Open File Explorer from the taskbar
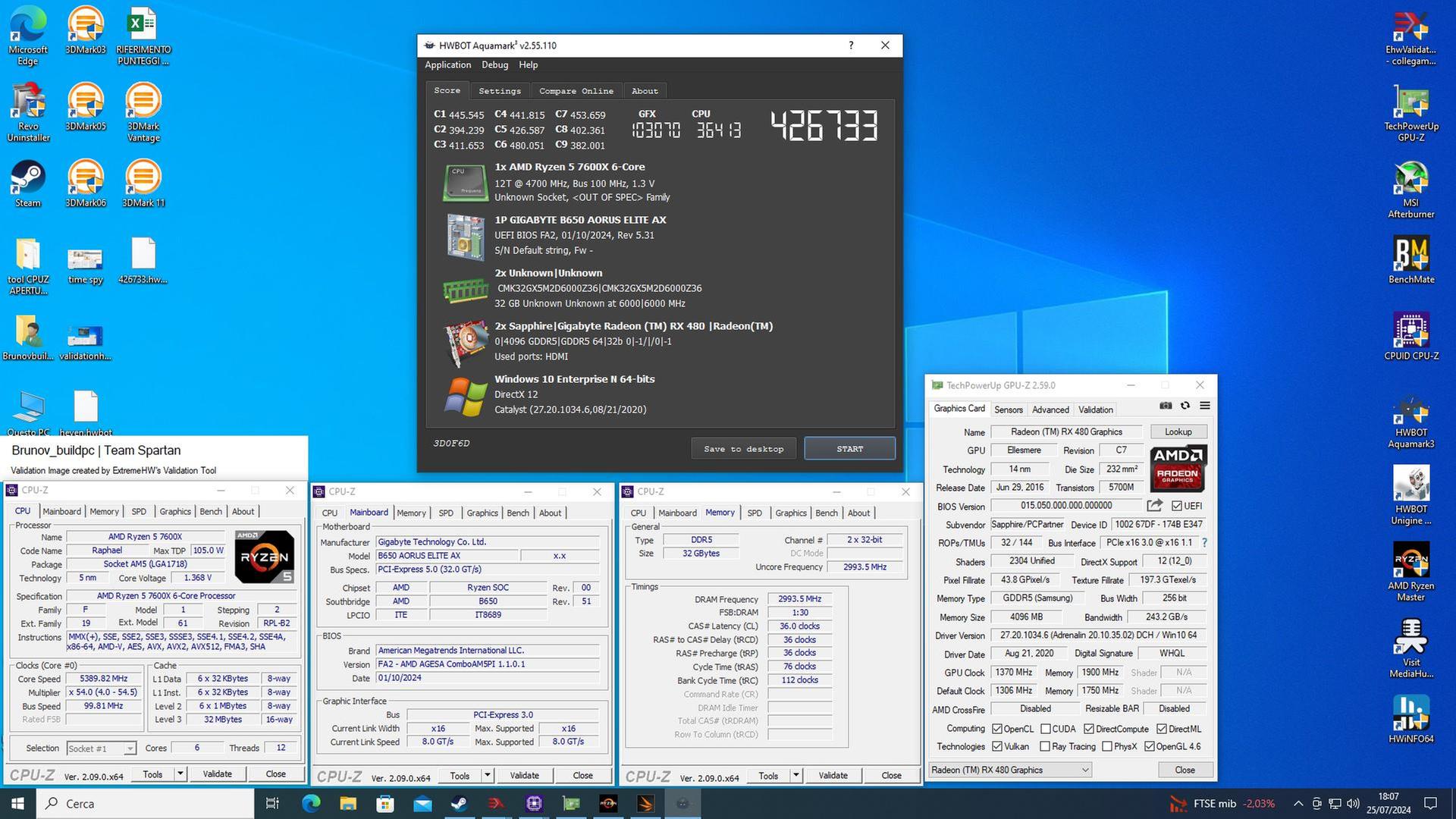Image resolution: width=1456 pixels, height=819 pixels. coord(348,803)
